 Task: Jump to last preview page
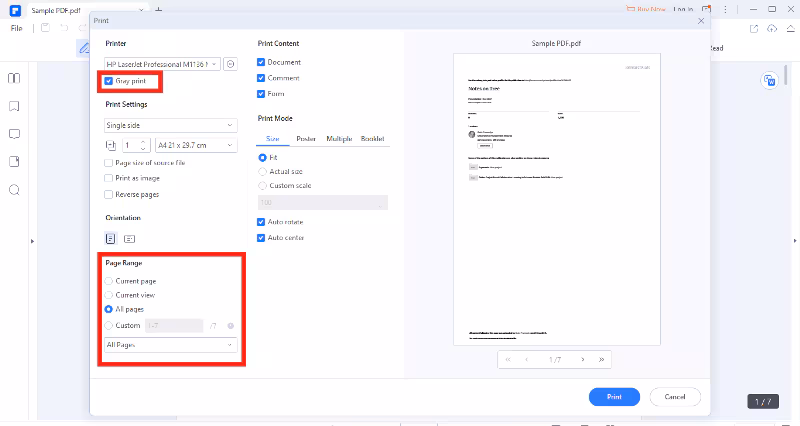(x=601, y=358)
